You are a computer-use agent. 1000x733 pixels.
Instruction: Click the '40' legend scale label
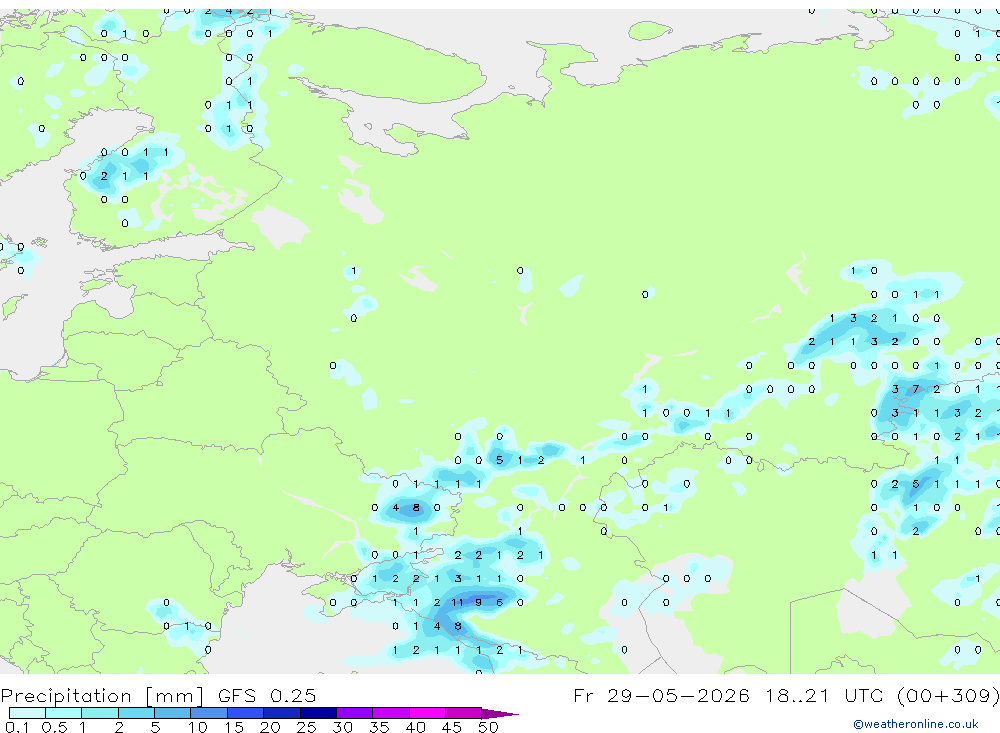(x=416, y=727)
